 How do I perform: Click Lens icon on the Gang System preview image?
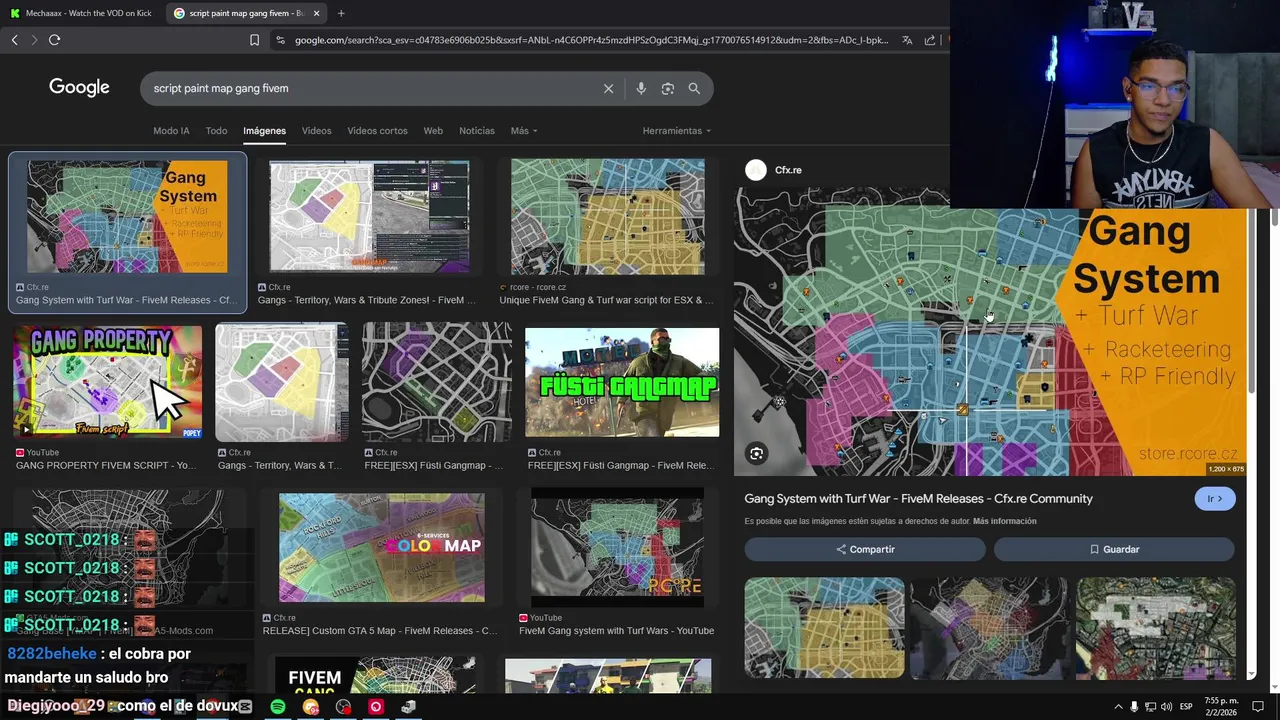point(757,454)
